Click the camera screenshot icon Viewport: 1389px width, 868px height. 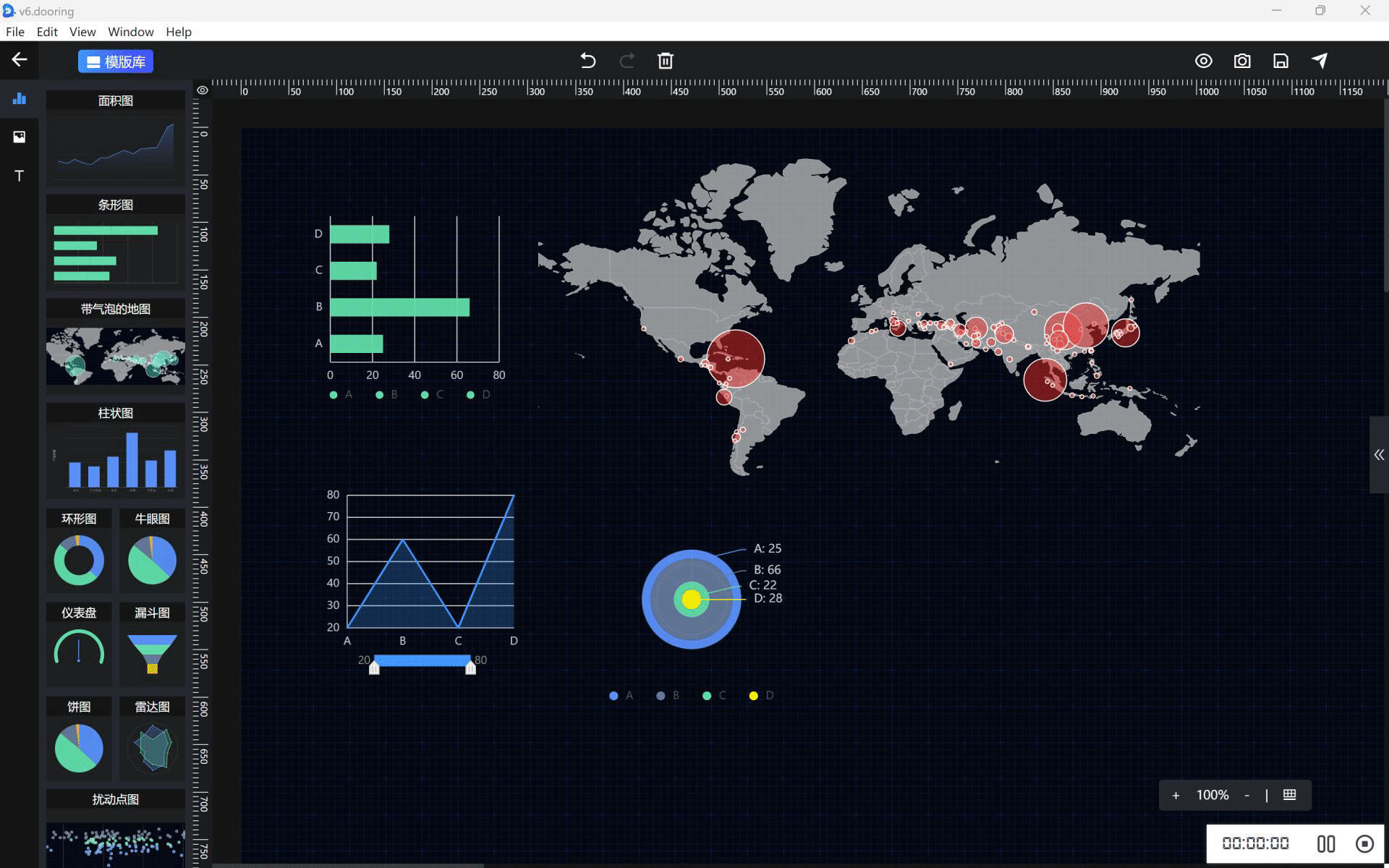1242,61
